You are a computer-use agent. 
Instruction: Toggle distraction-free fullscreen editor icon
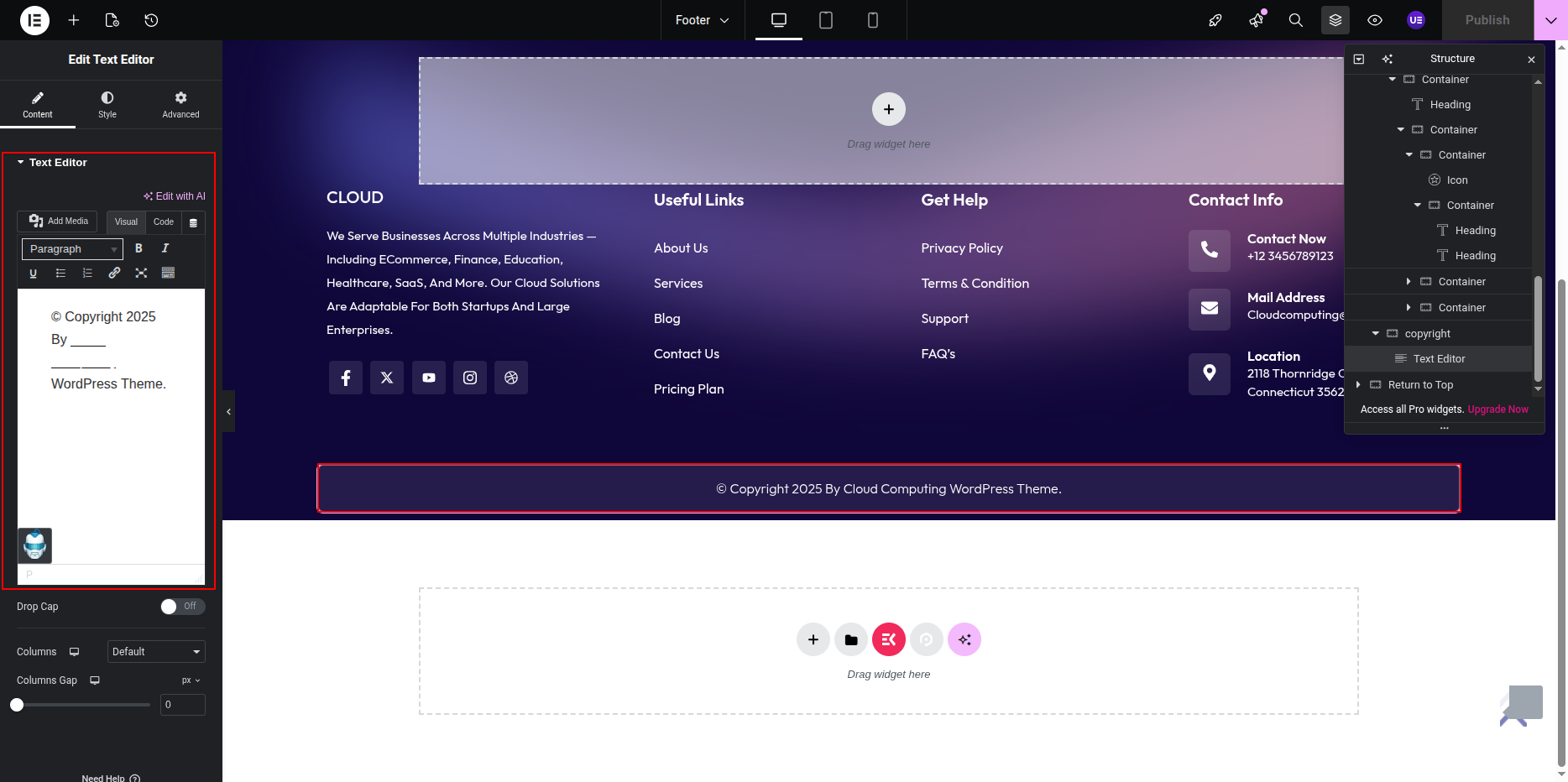coord(141,273)
